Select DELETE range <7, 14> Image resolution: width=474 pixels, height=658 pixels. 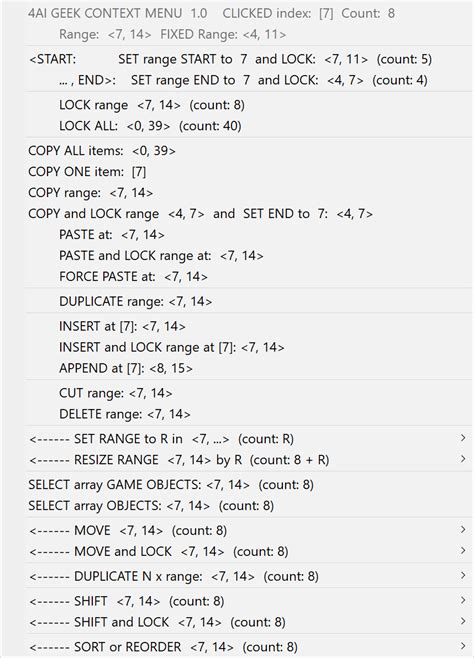click(248, 414)
